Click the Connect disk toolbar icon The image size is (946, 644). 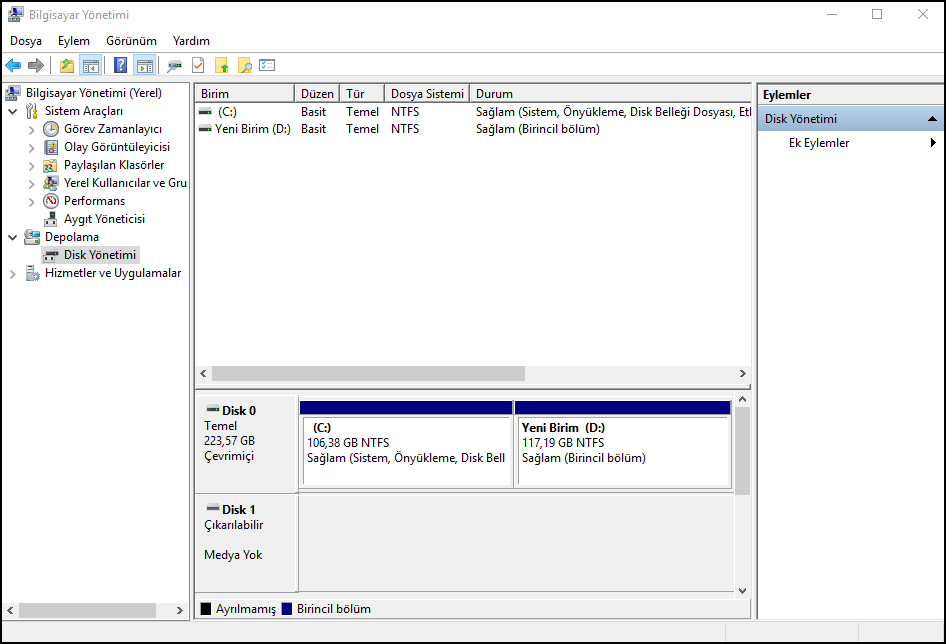tap(174, 65)
